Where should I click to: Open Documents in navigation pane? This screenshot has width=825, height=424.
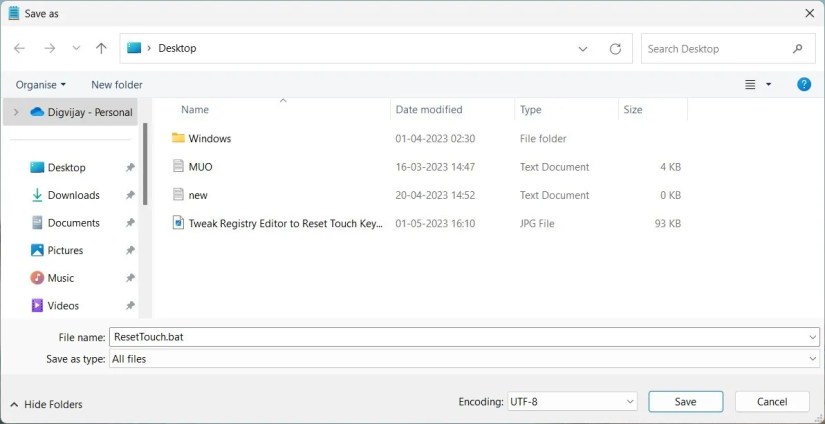73,223
